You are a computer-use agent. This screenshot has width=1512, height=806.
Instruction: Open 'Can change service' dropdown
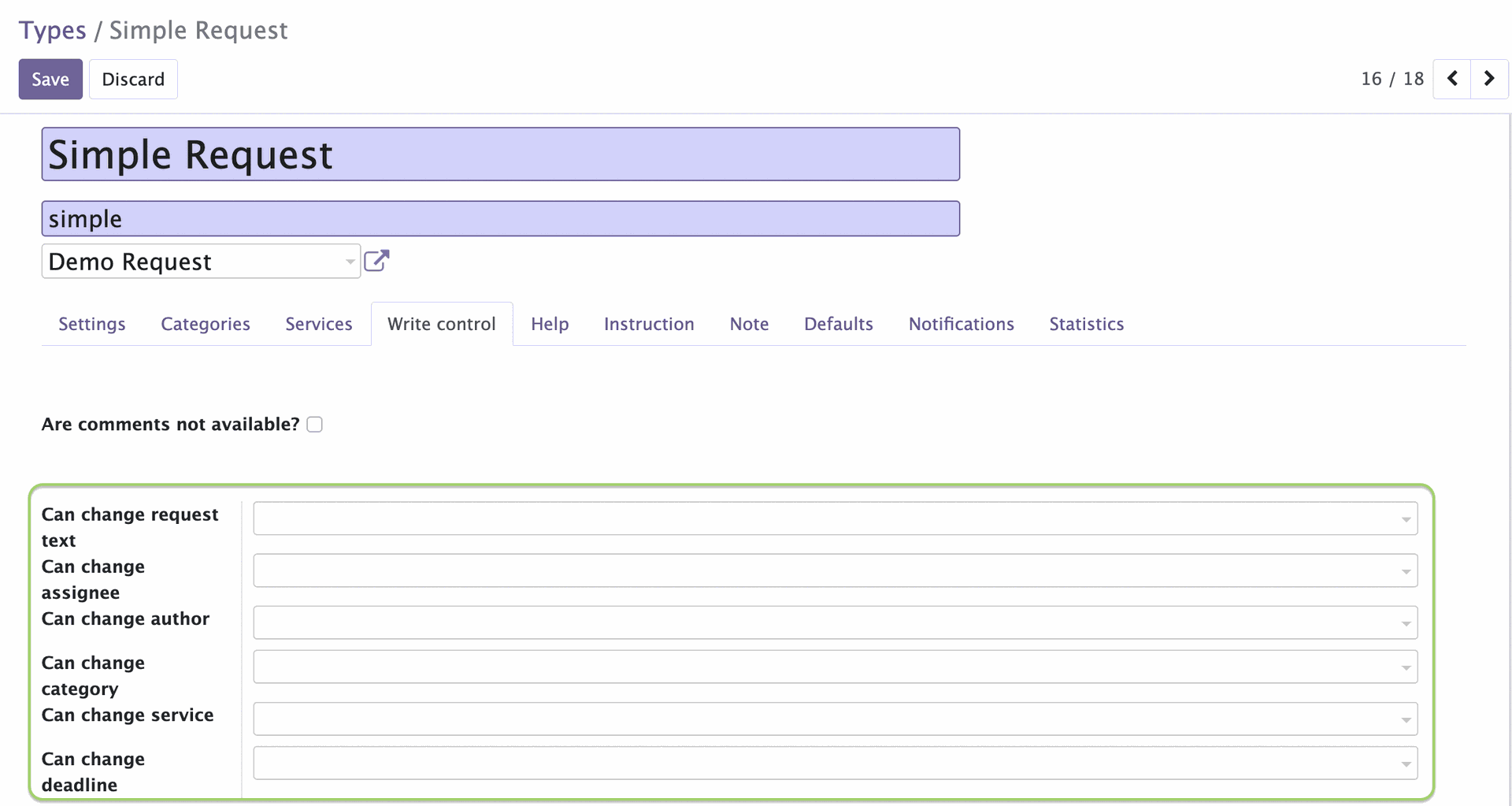click(x=835, y=719)
